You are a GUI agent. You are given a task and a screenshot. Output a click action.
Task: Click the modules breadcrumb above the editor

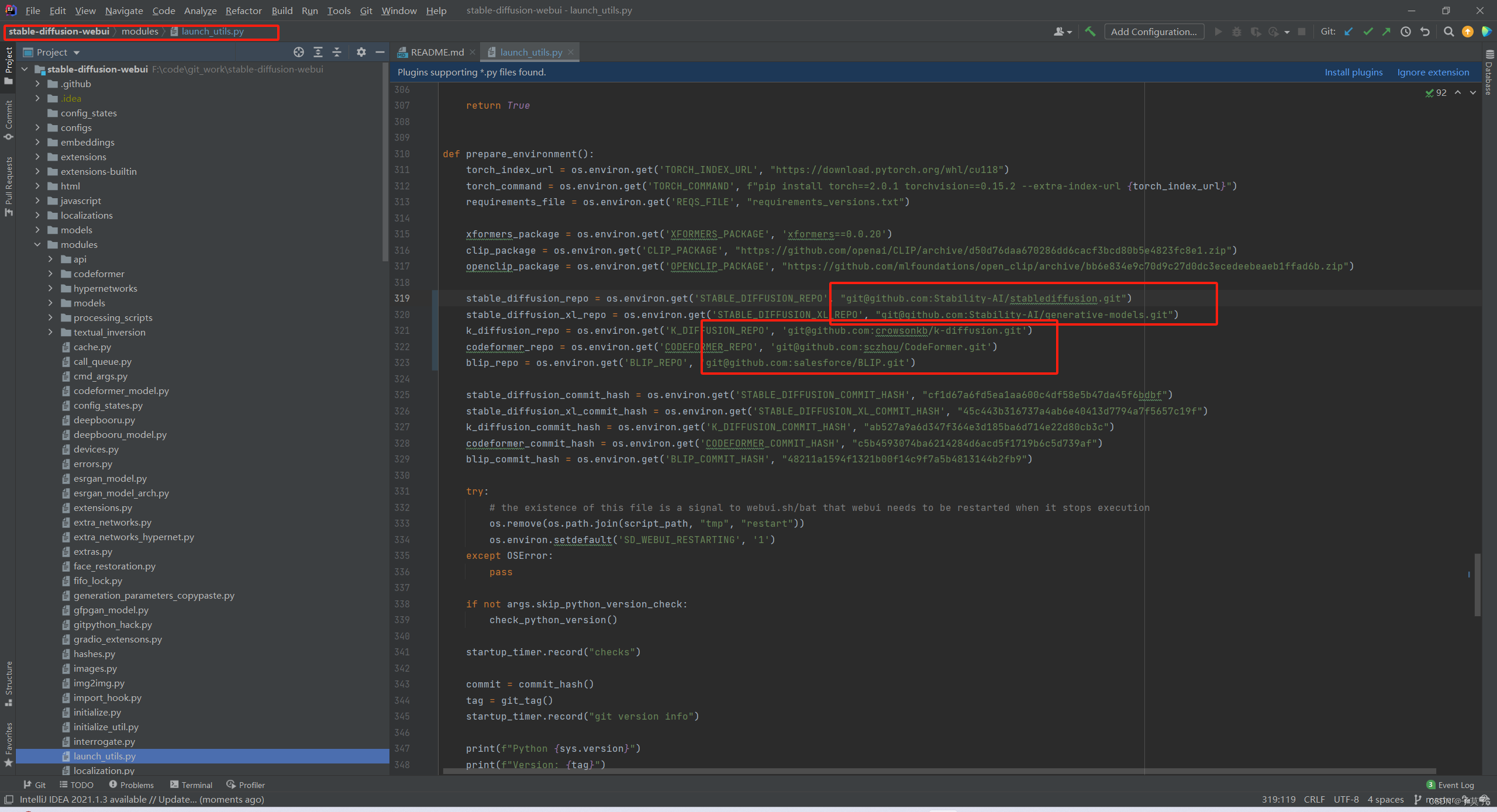coord(140,32)
